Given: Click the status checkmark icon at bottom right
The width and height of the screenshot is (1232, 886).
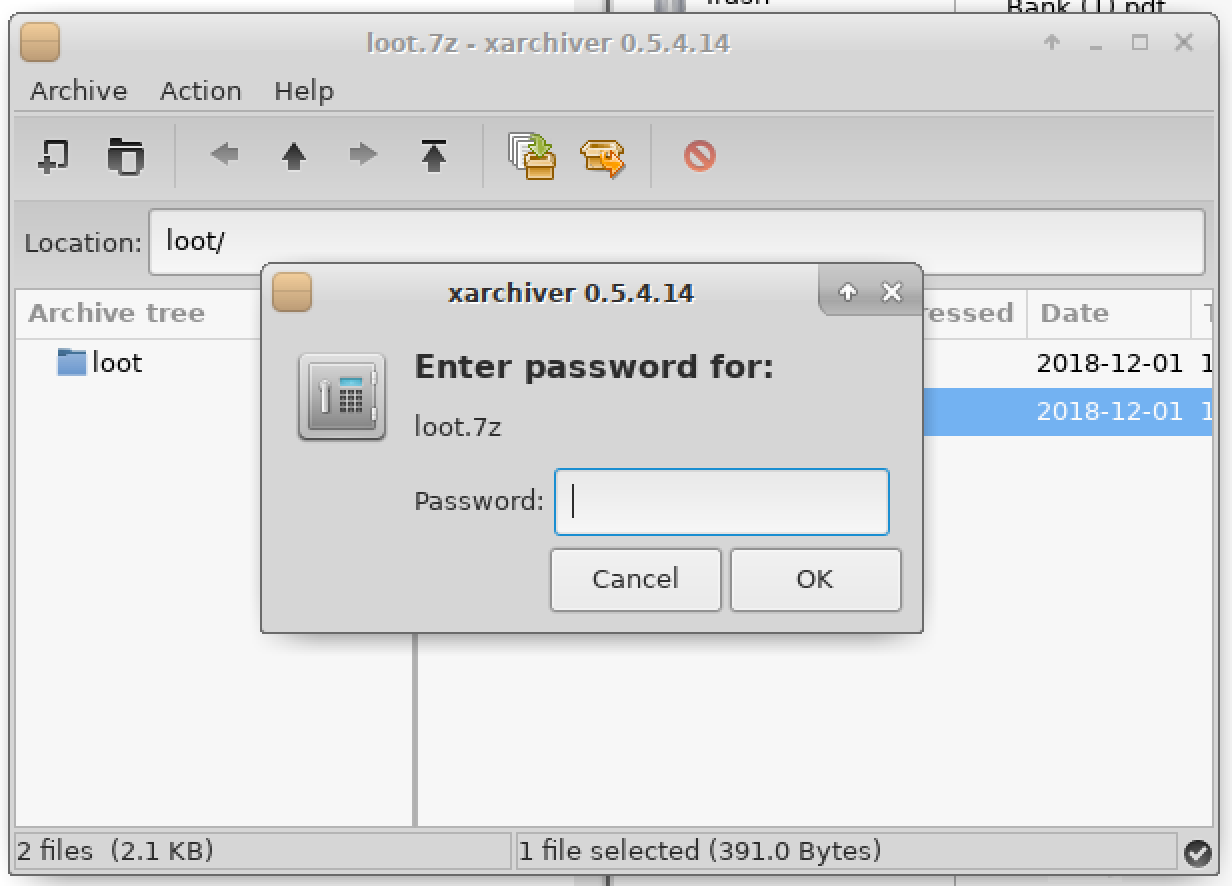Looking at the screenshot, I should pos(1197,852).
